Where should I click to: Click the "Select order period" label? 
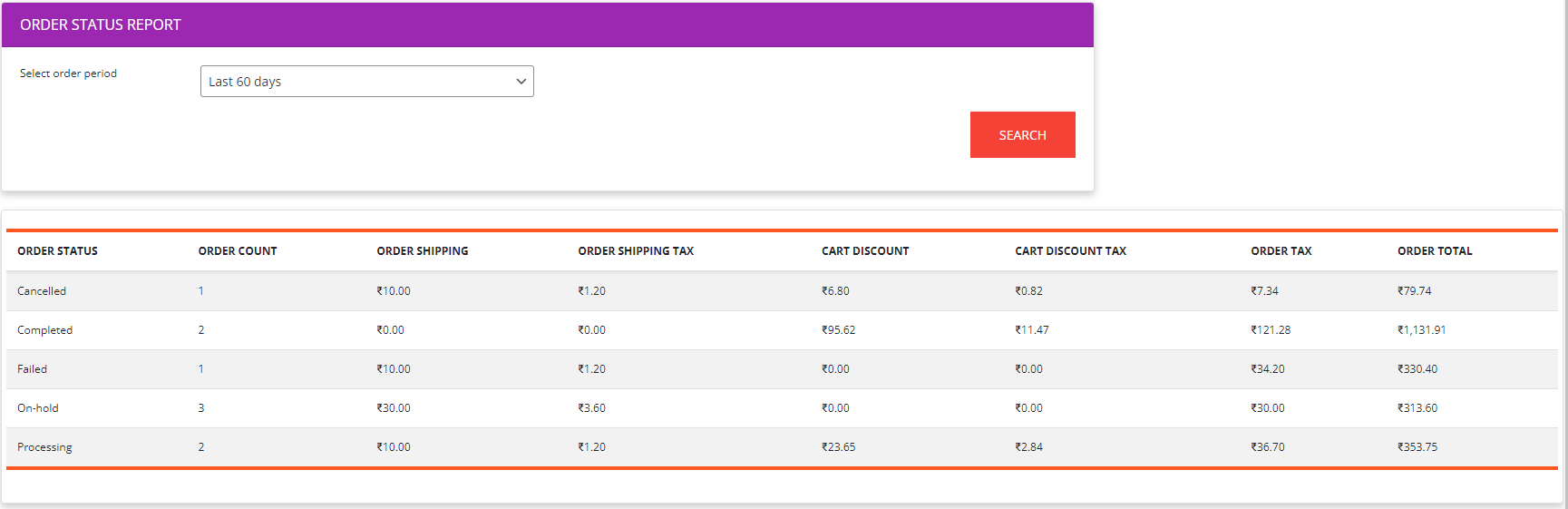pyautogui.click(x=68, y=73)
